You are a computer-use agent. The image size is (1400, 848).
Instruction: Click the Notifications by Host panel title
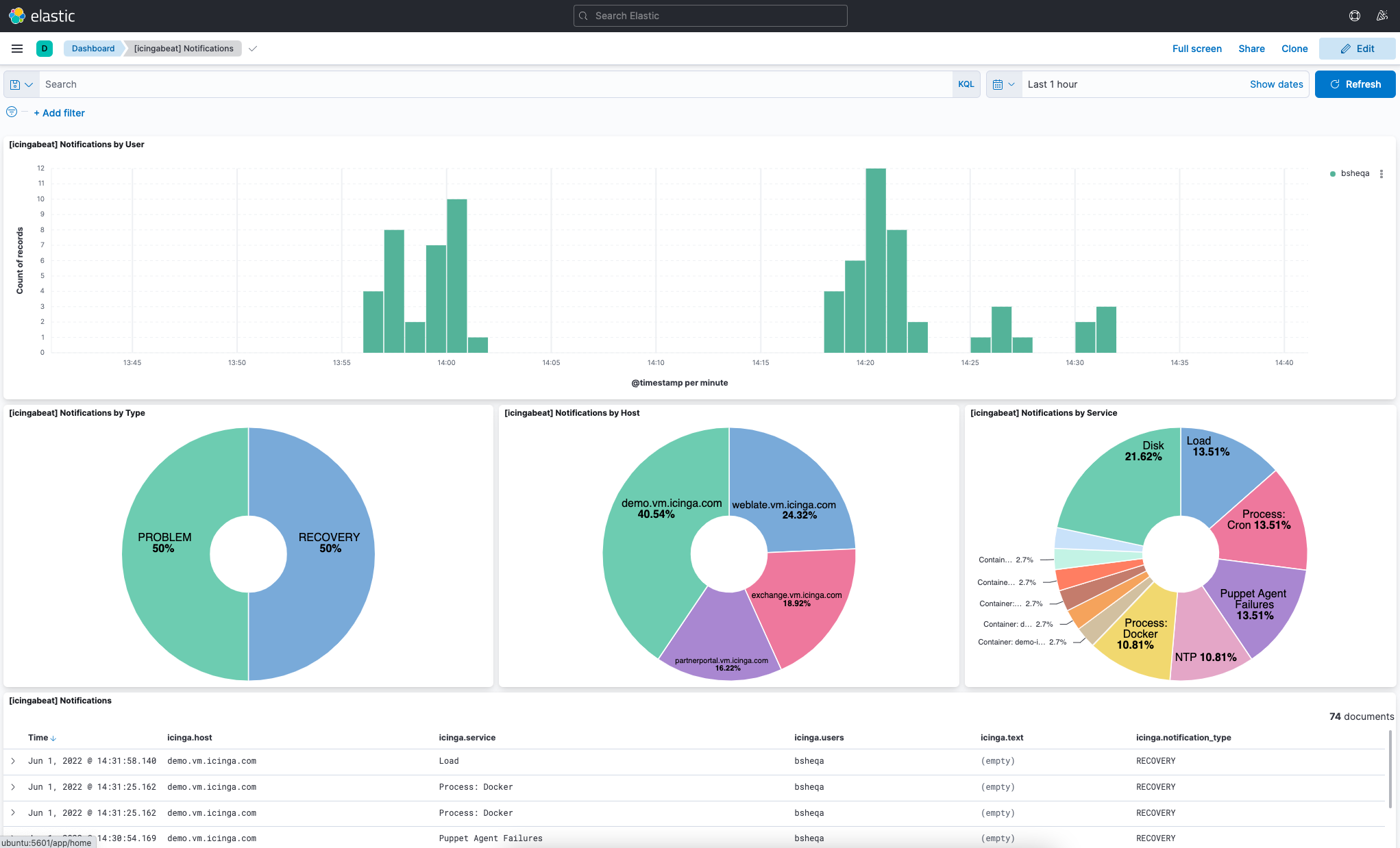572,413
